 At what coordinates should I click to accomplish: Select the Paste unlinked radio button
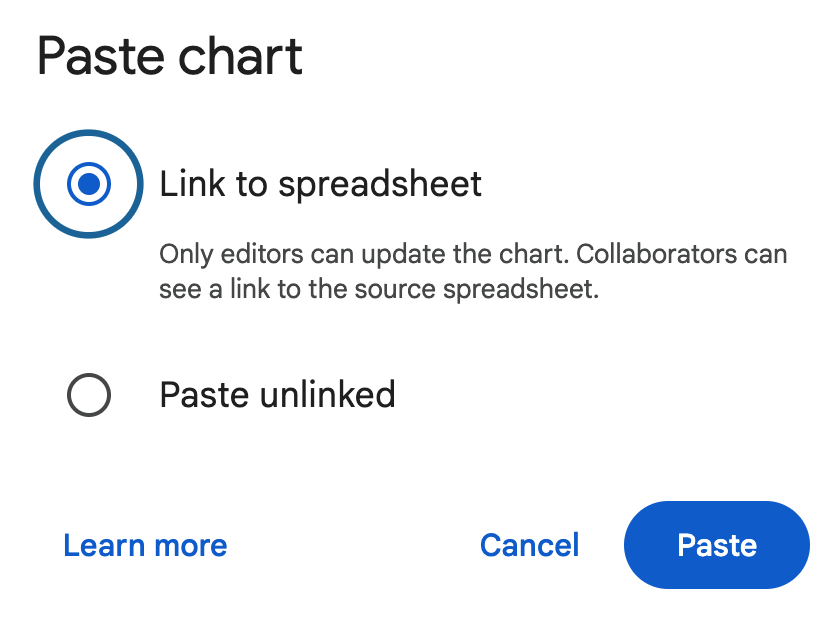tap(89, 395)
